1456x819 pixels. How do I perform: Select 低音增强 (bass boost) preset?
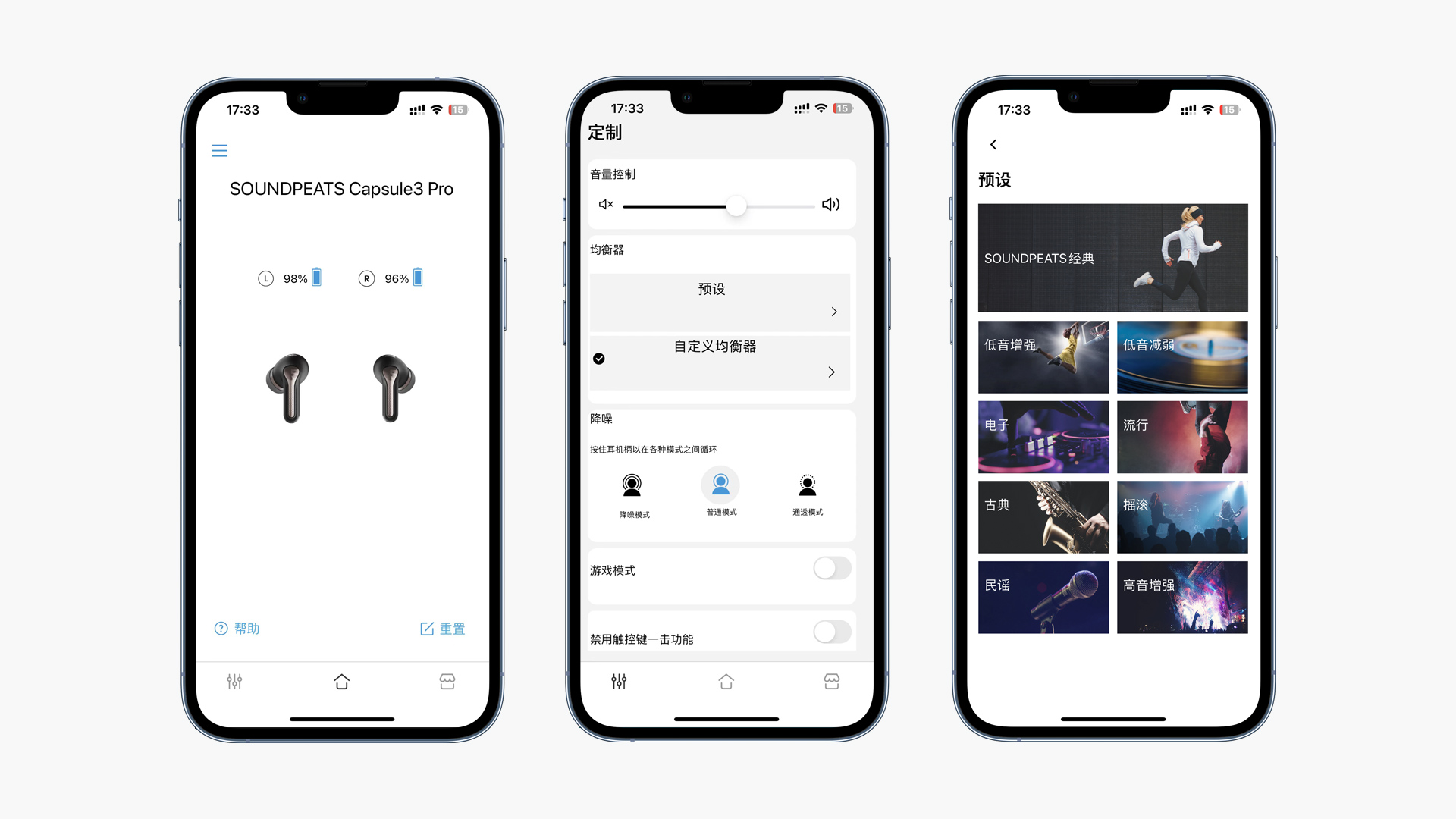[x=1043, y=357]
